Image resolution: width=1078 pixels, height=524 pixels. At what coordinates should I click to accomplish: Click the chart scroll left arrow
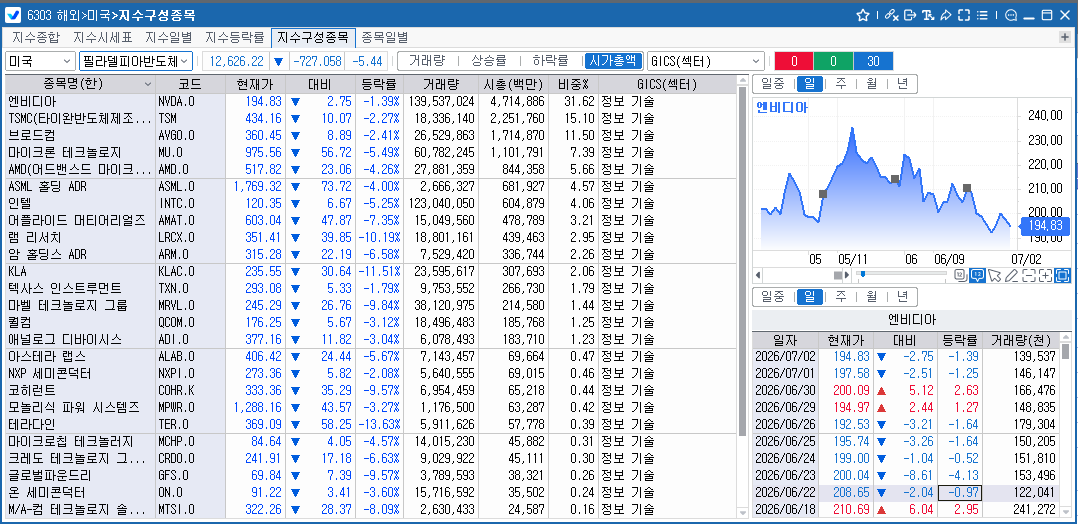(758, 275)
